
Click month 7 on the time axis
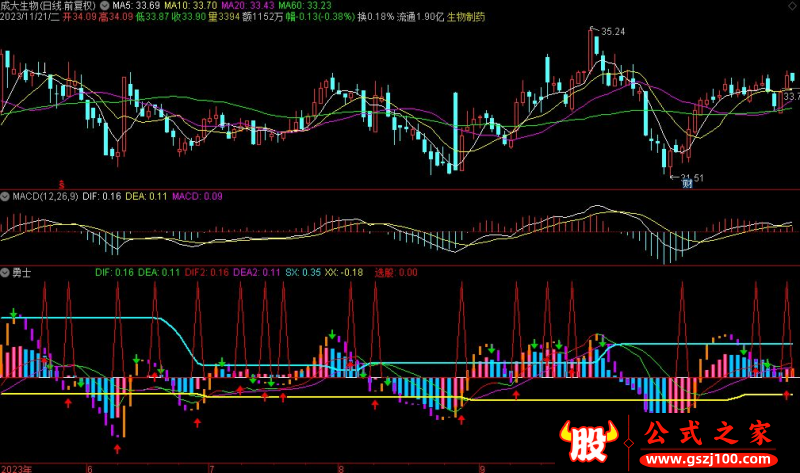(x=211, y=468)
